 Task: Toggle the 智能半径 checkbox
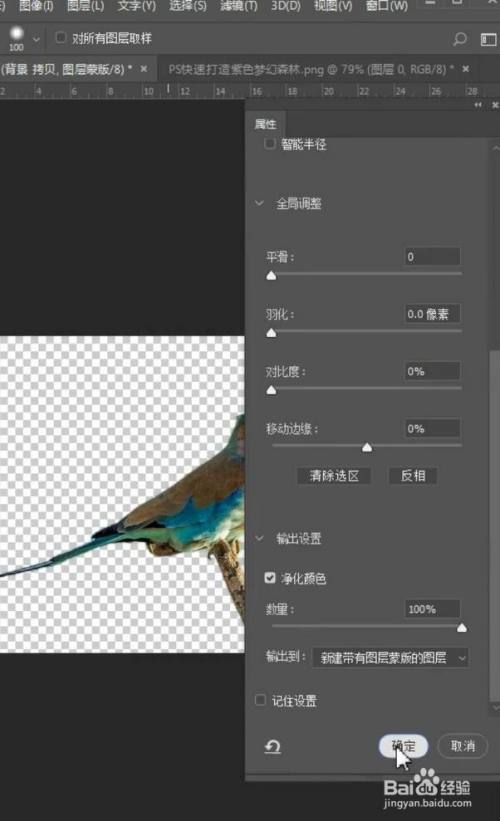(x=270, y=143)
